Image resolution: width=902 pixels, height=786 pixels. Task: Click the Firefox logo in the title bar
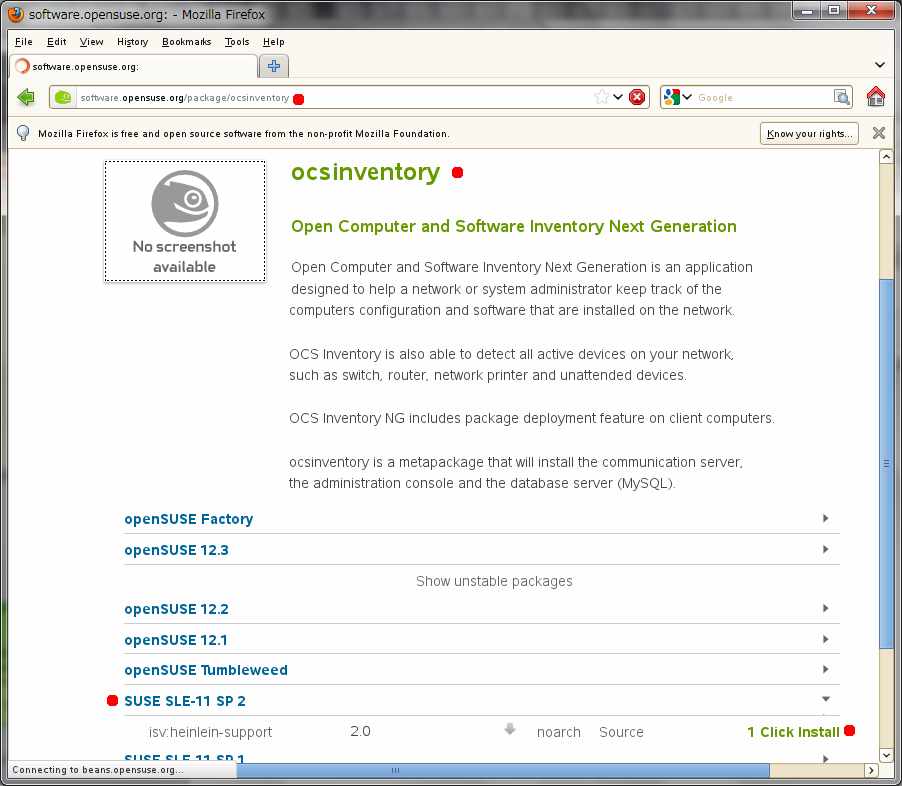point(16,13)
